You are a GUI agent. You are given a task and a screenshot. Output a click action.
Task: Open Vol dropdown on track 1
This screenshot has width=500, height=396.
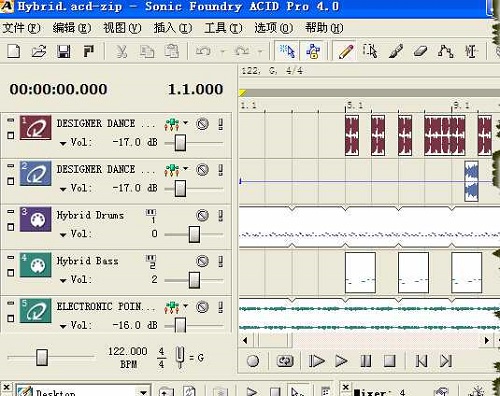click(x=63, y=144)
